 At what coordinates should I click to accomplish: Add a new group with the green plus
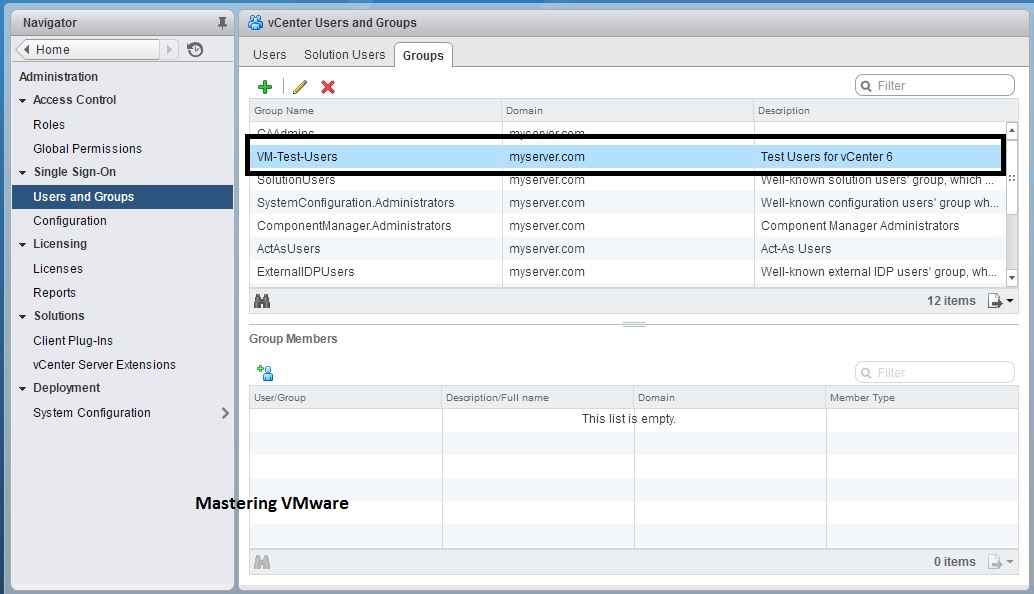click(265, 86)
